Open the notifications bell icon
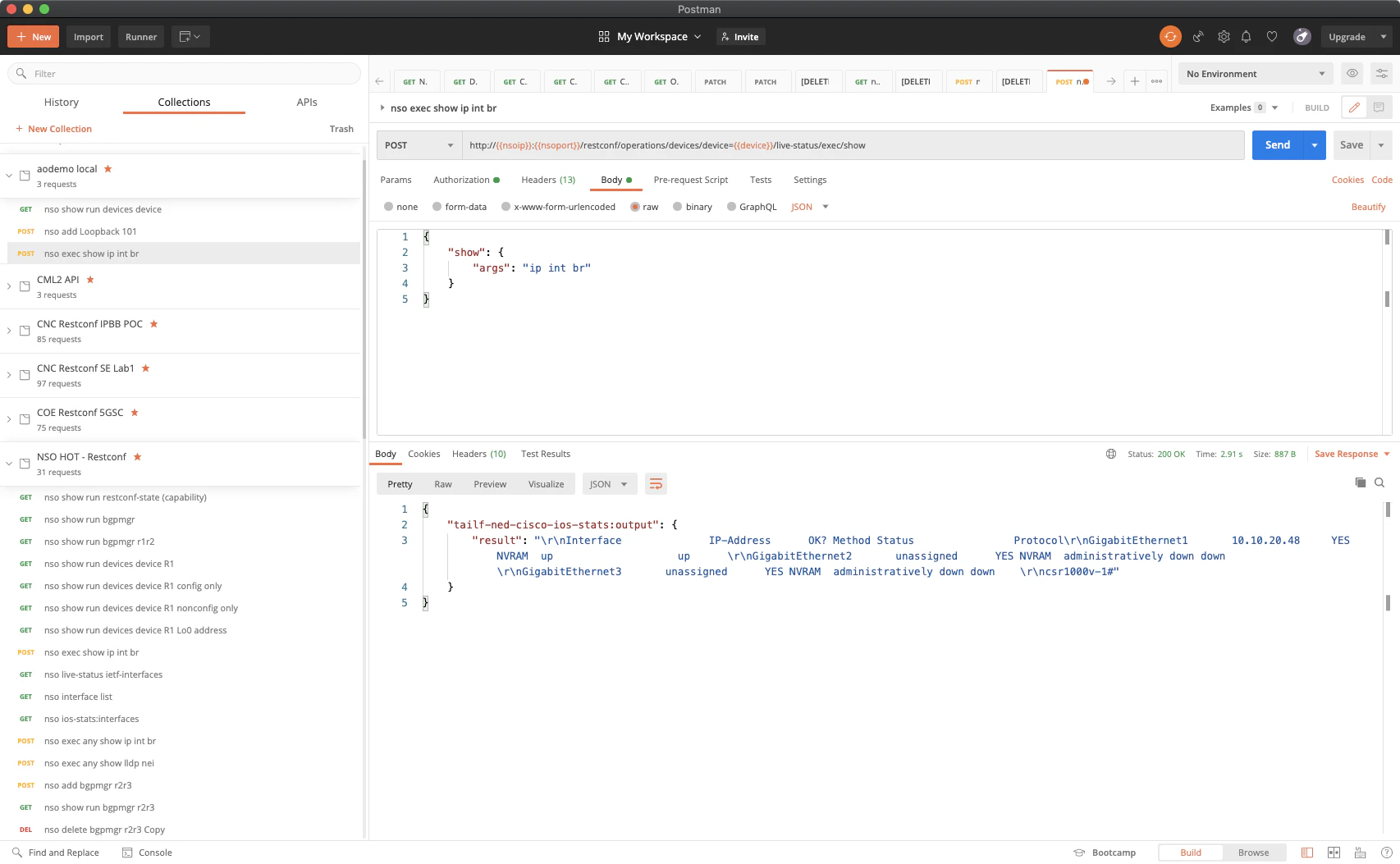This screenshot has width=1400, height=864. tap(1246, 36)
